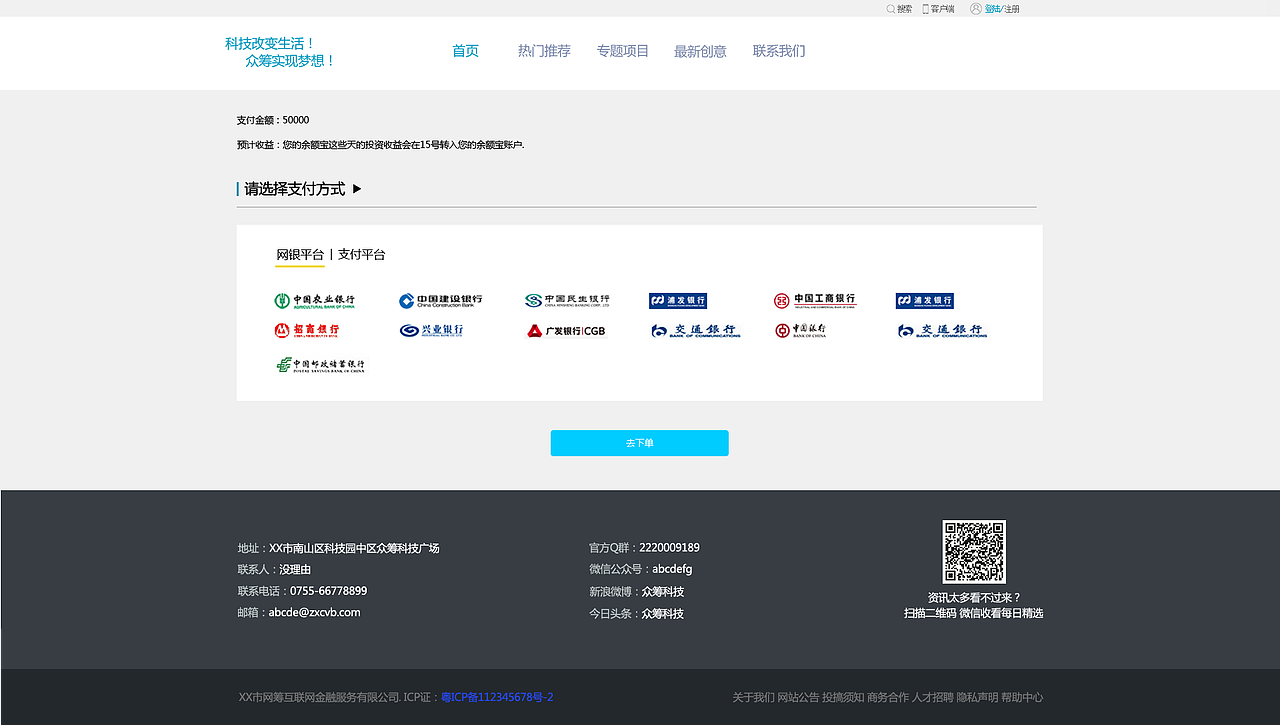
Task: Select 交通银行 logo beside 广发银行
Action: click(695, 330)
